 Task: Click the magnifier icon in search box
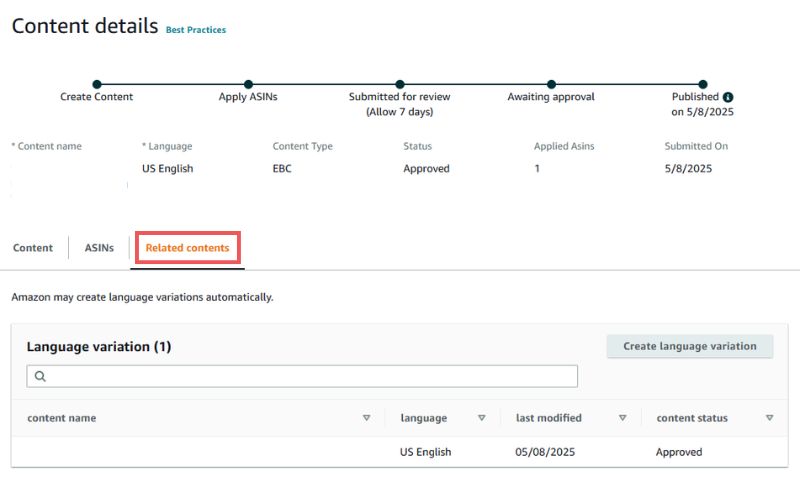(x=41, y=376)
